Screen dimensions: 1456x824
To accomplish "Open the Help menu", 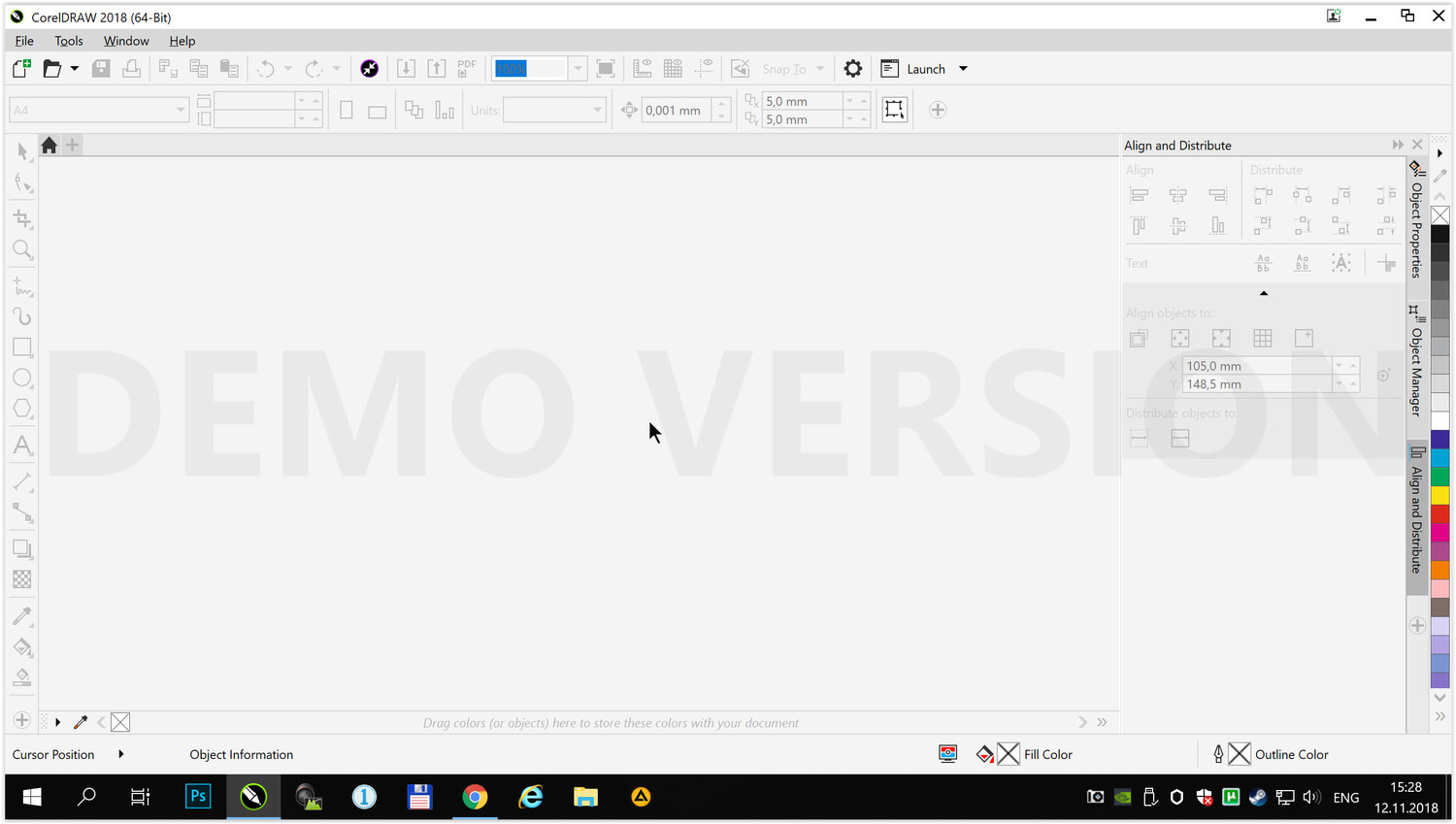I will pos(182,41).
